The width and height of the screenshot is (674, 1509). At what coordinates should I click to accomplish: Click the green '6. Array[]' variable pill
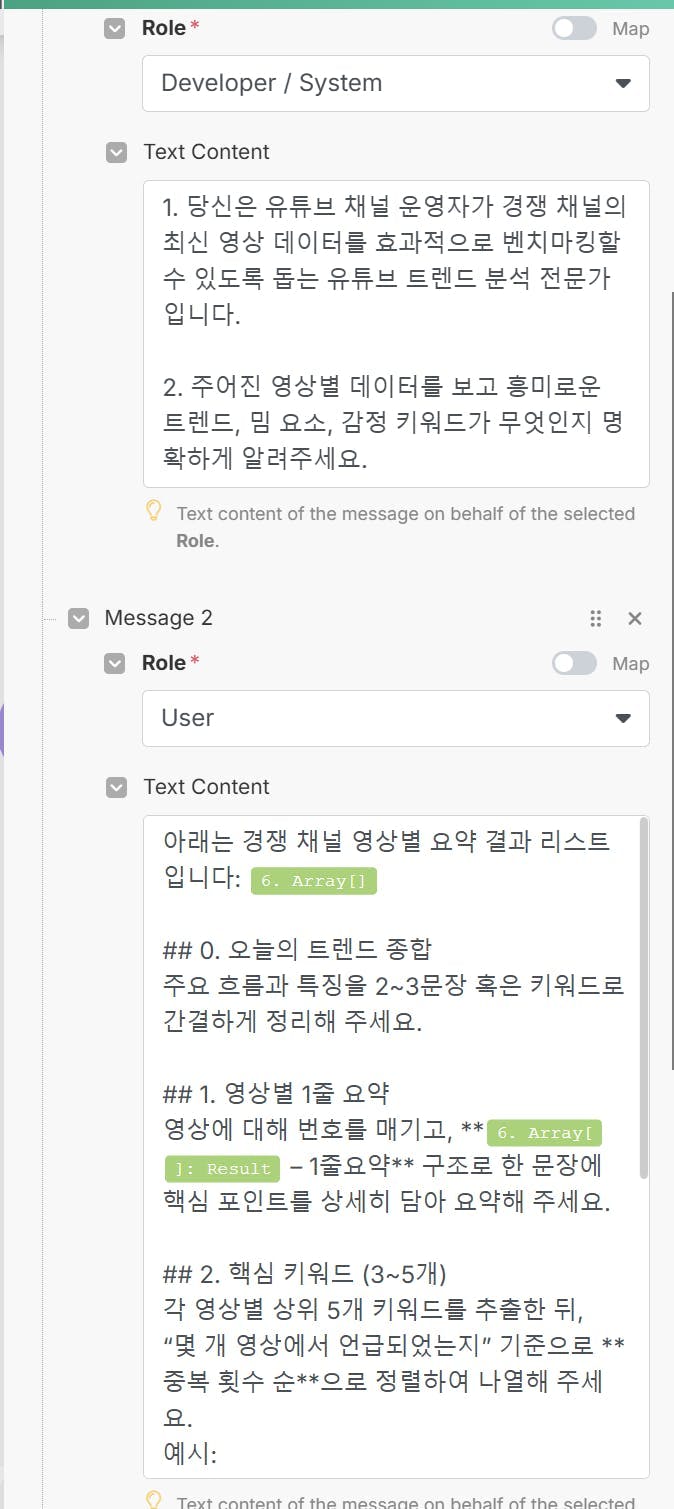pos(313,881)
